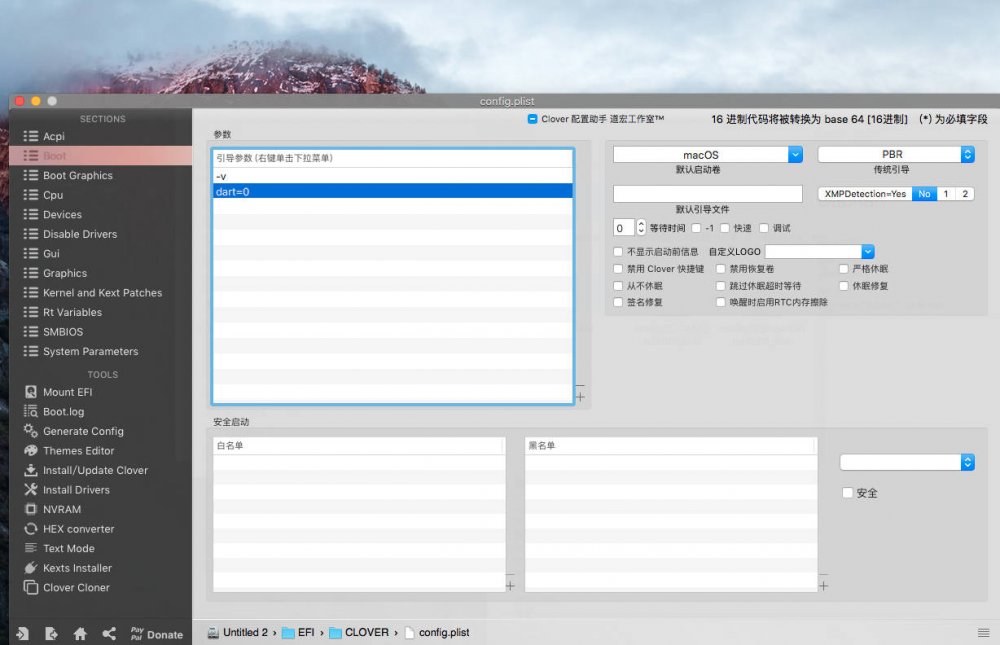Click the 默认引导文件 input field

[x=707, y=194]
